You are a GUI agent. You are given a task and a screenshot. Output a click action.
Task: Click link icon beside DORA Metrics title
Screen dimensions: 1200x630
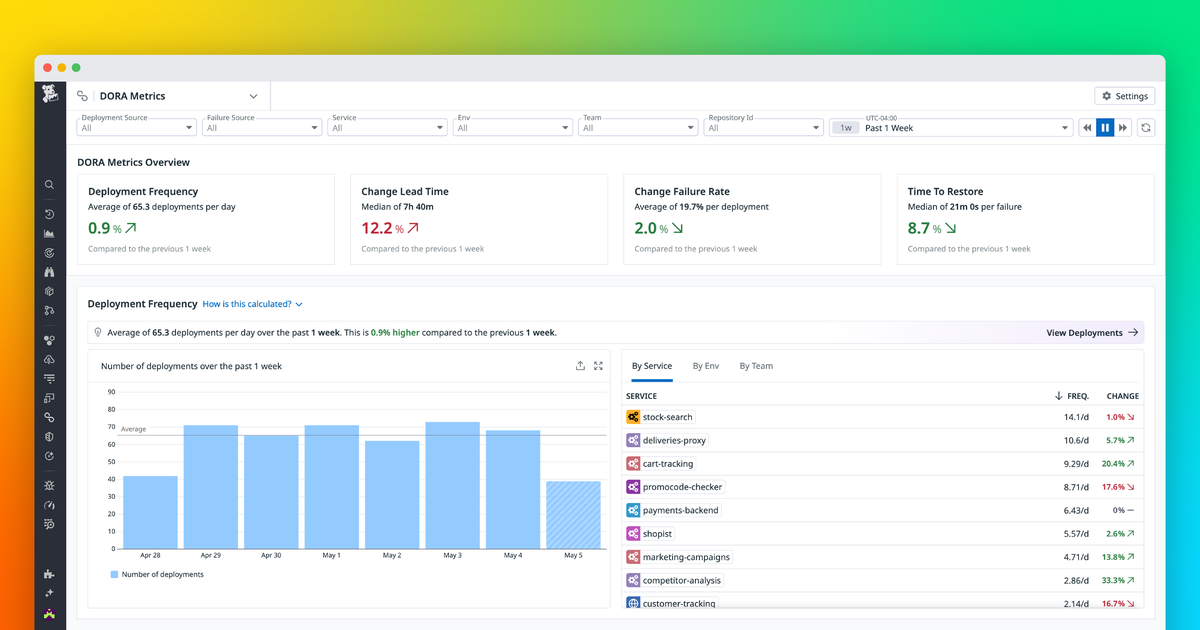tap(83, 96)
